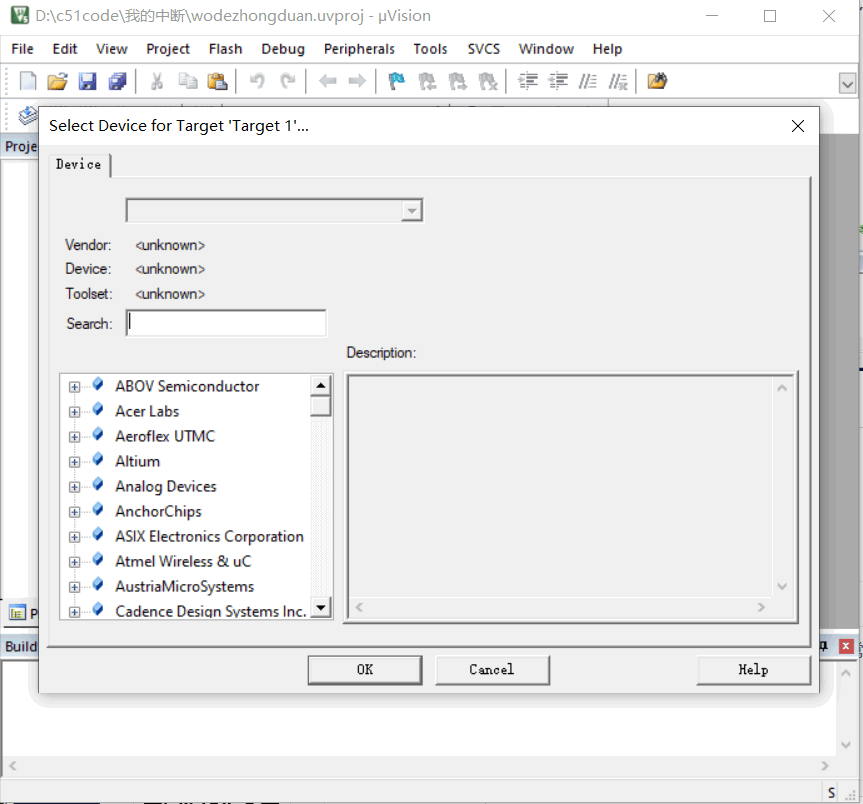Click the vendor list scroll up arrow

[320, 385]
